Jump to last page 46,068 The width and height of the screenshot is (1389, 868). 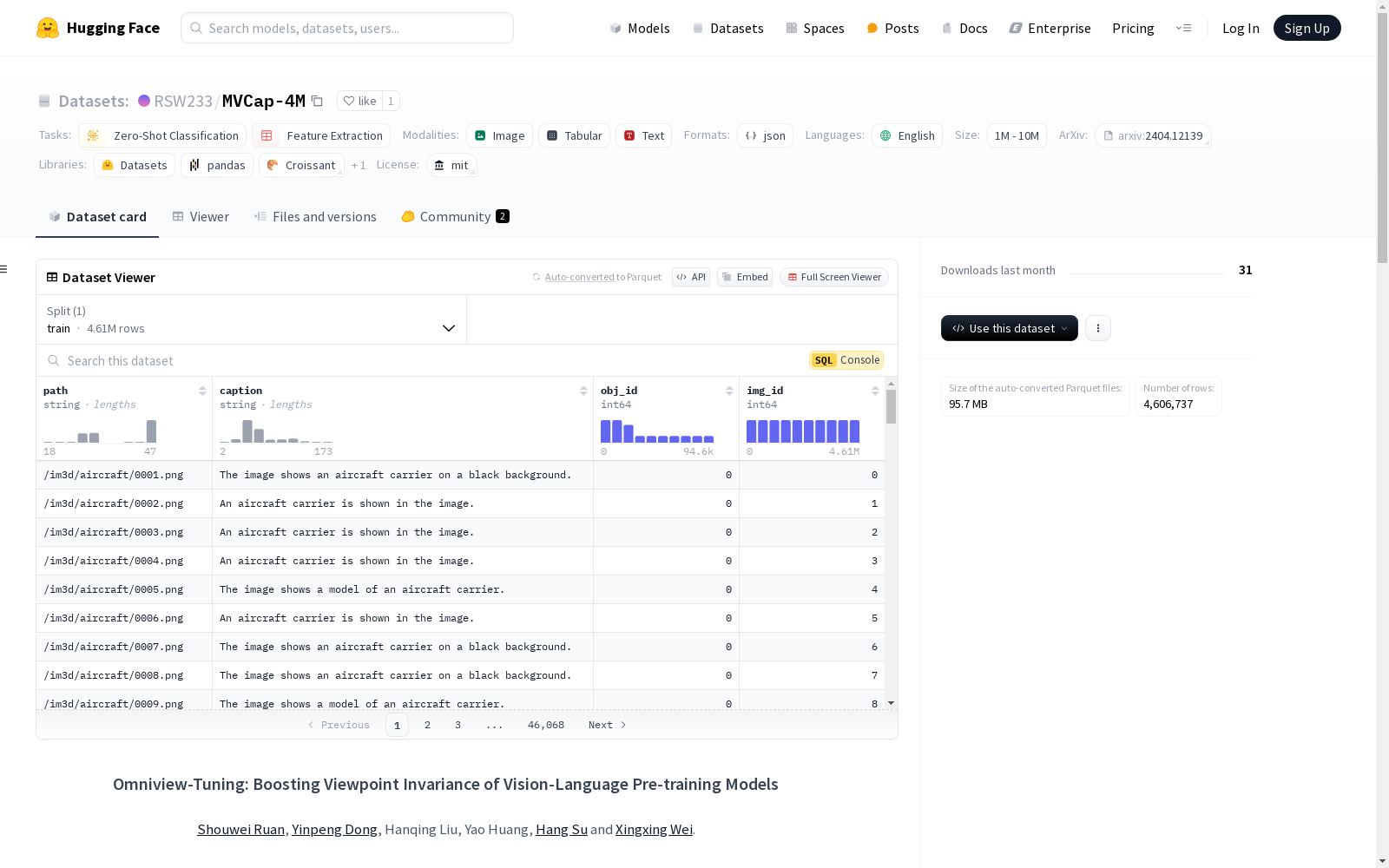point(546,725)
